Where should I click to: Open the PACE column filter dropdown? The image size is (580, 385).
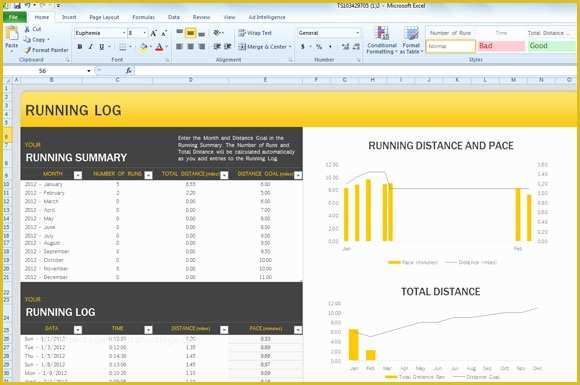298,330
